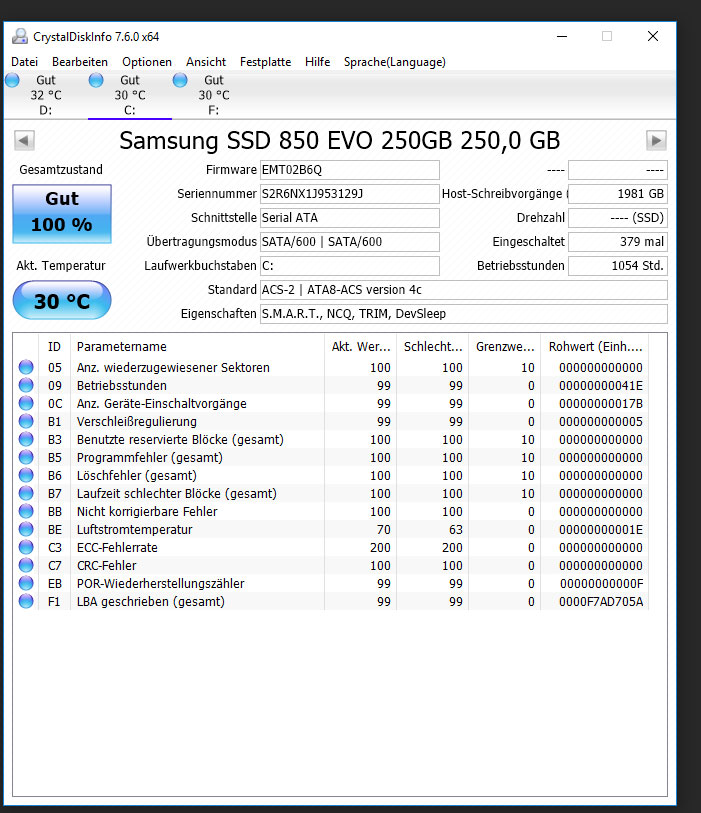Click the Schnittstelle Serial ATA field
The width and height of the screenshot is (701, 813).
(349, 218)
